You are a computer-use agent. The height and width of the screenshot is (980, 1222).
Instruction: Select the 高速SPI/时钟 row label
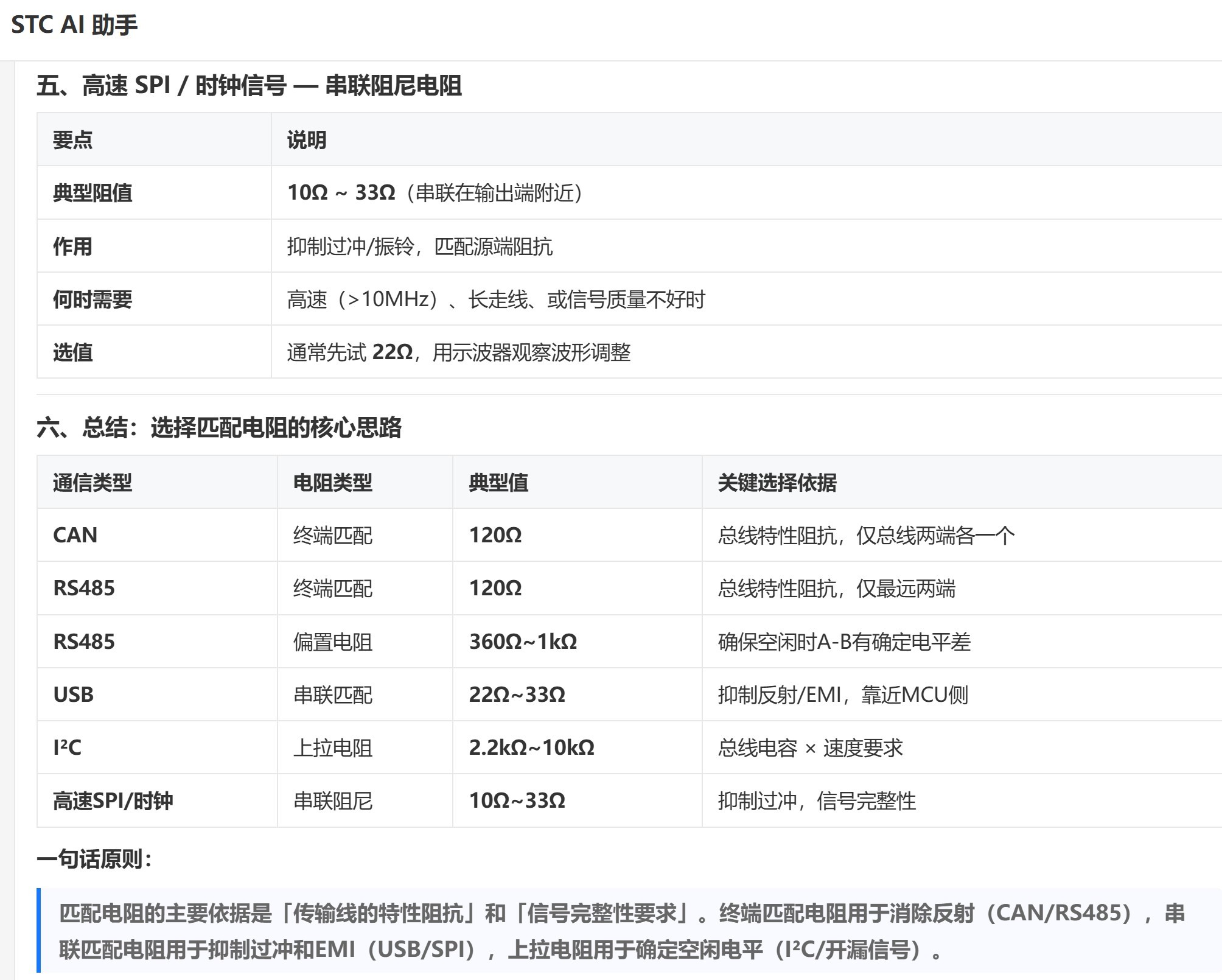point(113,801)
